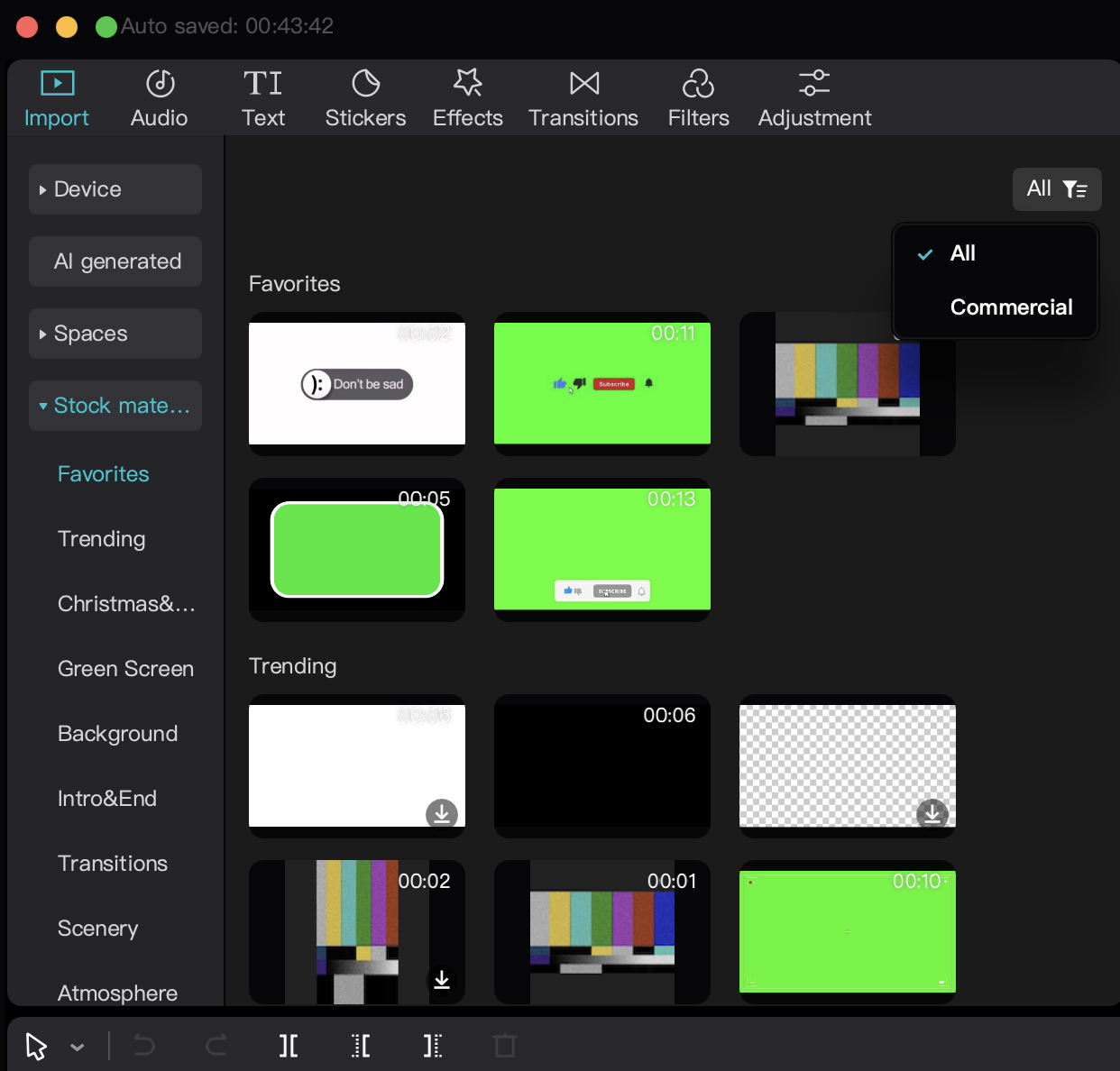
Task: Open the Effects star icon
Action: point(467,83)
